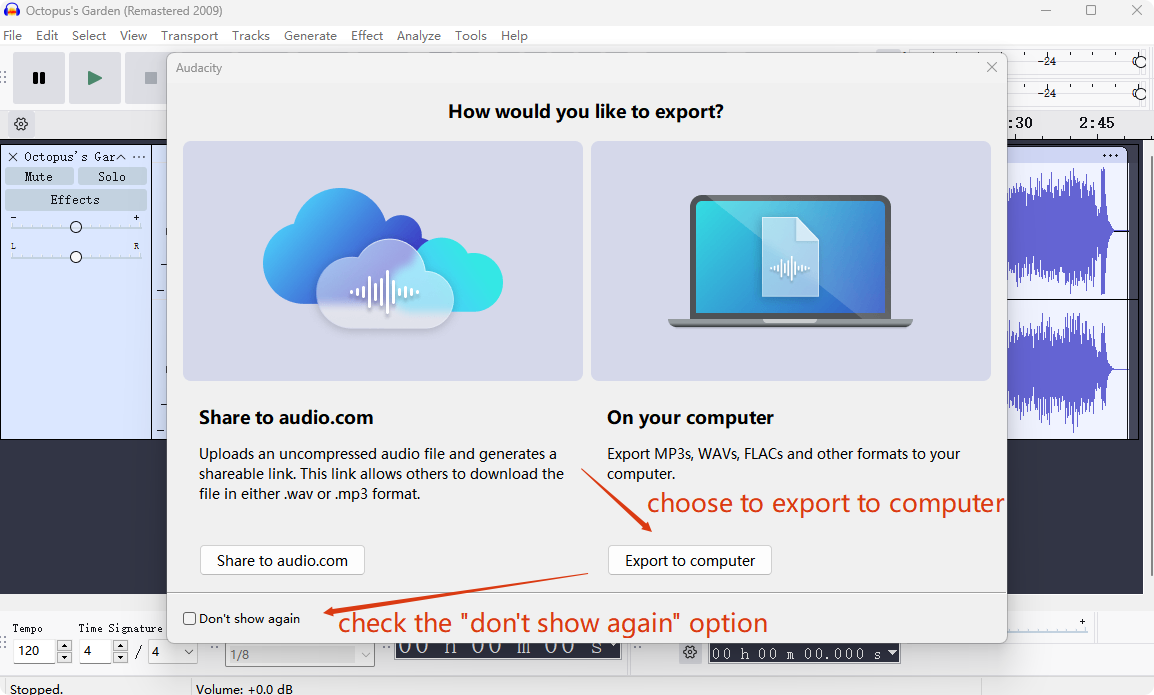Click the laptop export illustration
The image size is (1154, 695).
pyautogui.click(x=790, y=261)
